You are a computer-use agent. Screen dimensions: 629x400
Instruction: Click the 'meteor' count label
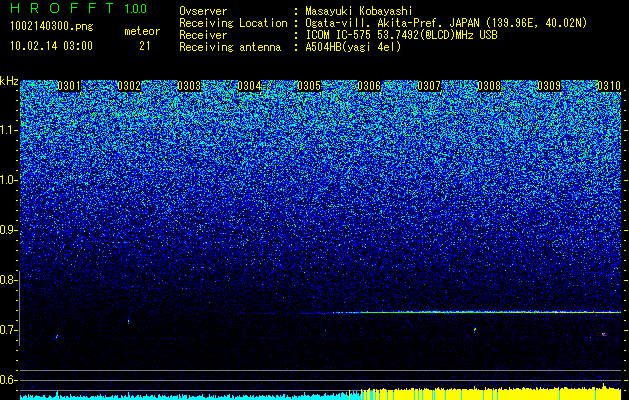(x=142, y=31)
